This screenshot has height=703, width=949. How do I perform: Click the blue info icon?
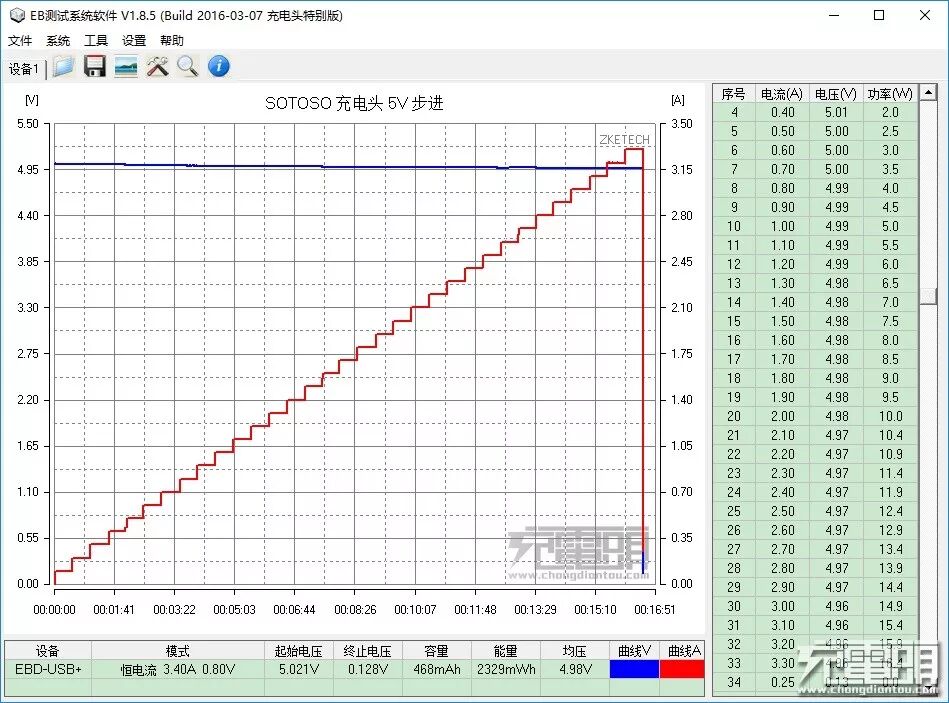click(219, 66)
